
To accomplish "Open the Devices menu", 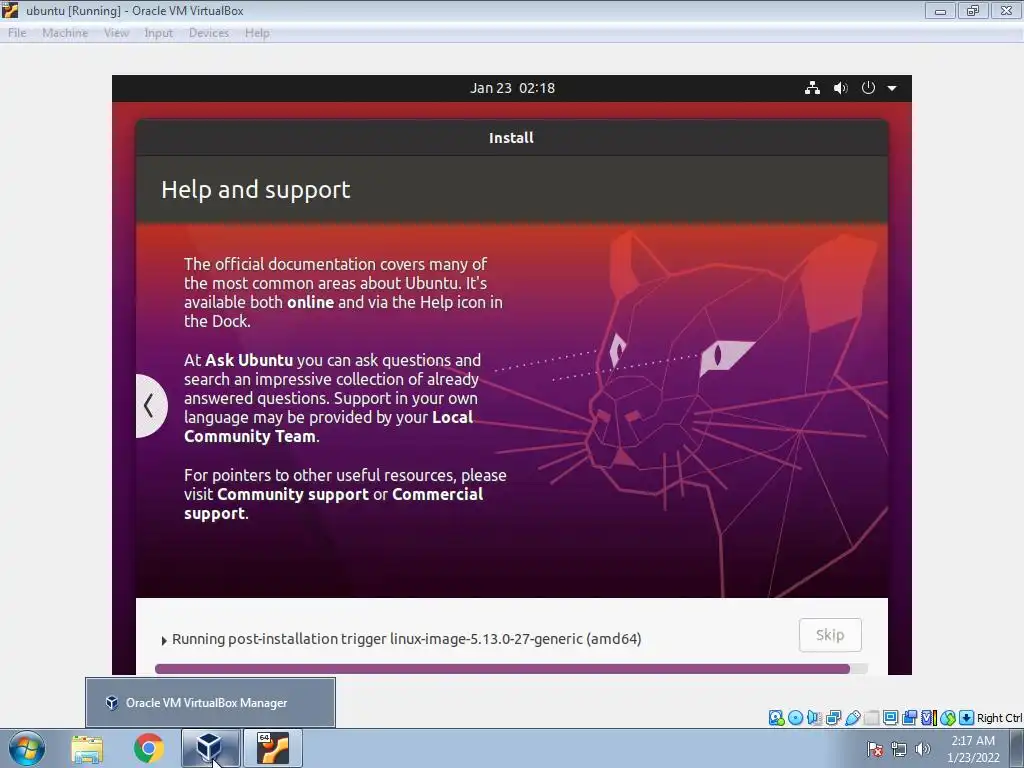I will coord(209,33).
